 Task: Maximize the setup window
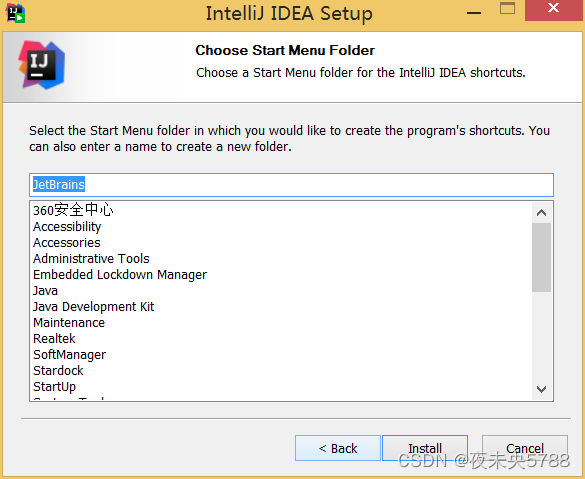tap(507, 8)
